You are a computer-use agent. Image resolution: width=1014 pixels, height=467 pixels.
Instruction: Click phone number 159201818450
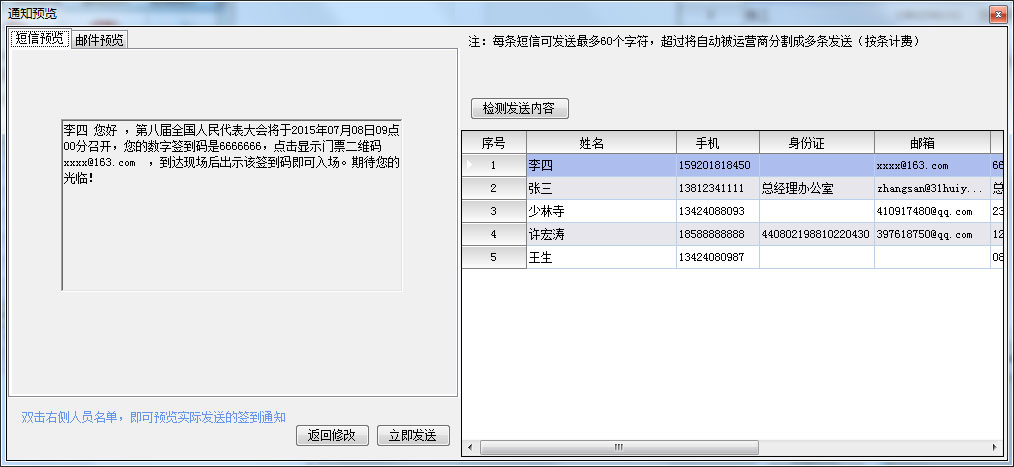(x=718, y=165)
